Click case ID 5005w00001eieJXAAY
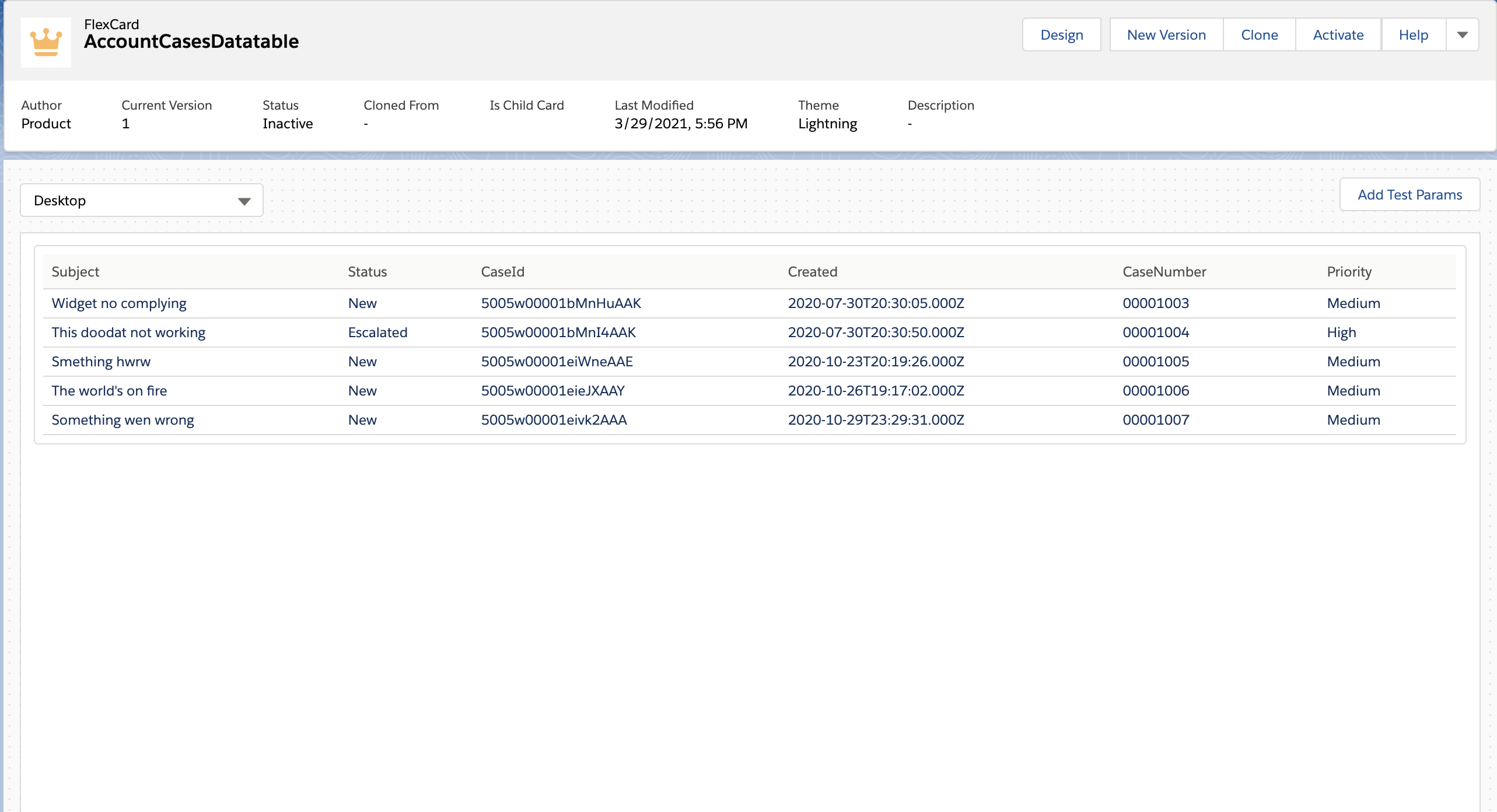Viewport: 1497px width, 812px height. 552,391
